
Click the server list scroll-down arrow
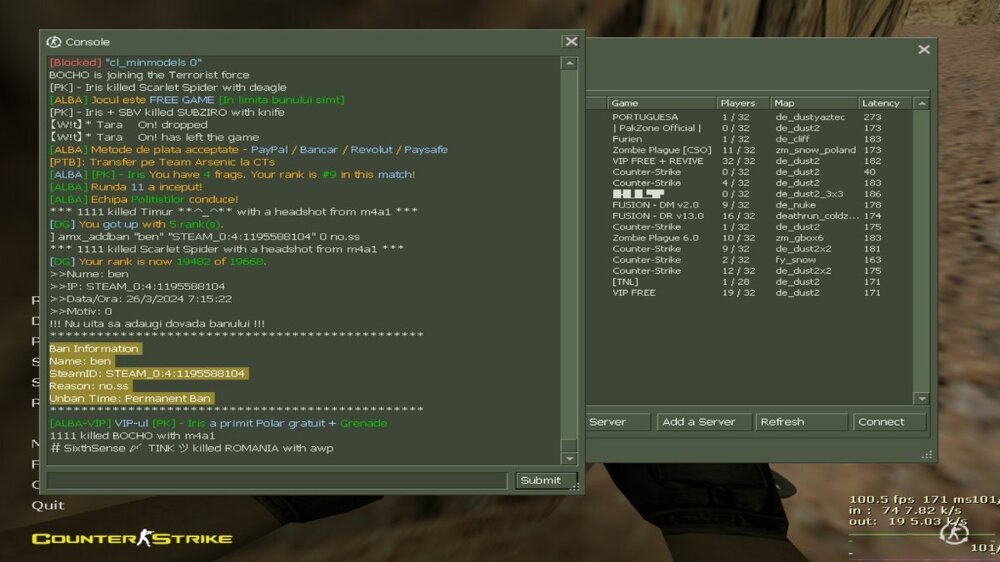click(921, 399)
